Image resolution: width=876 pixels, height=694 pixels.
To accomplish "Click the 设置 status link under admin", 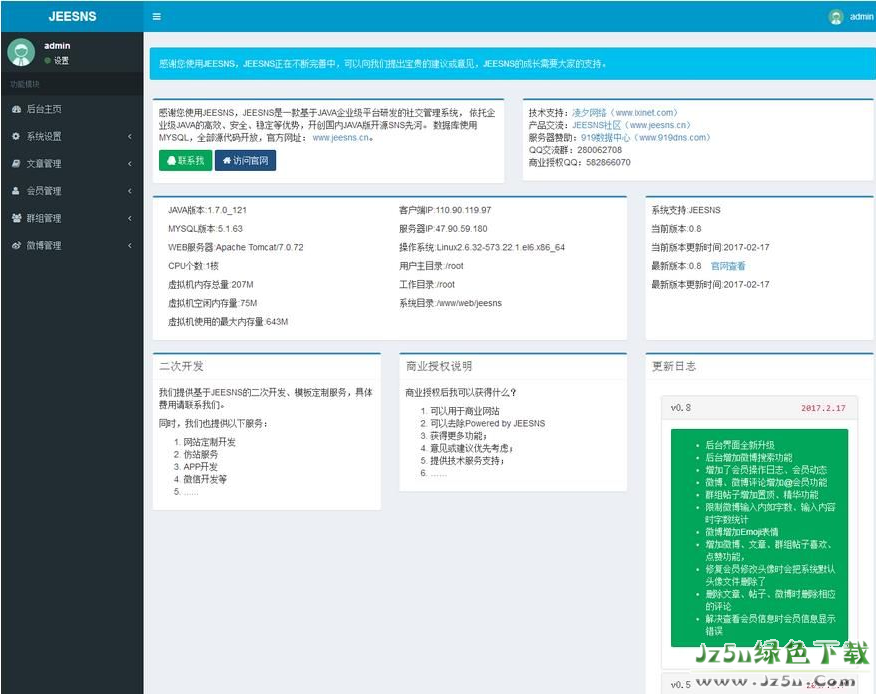I will pyautogui.click(x=61, y=60).
